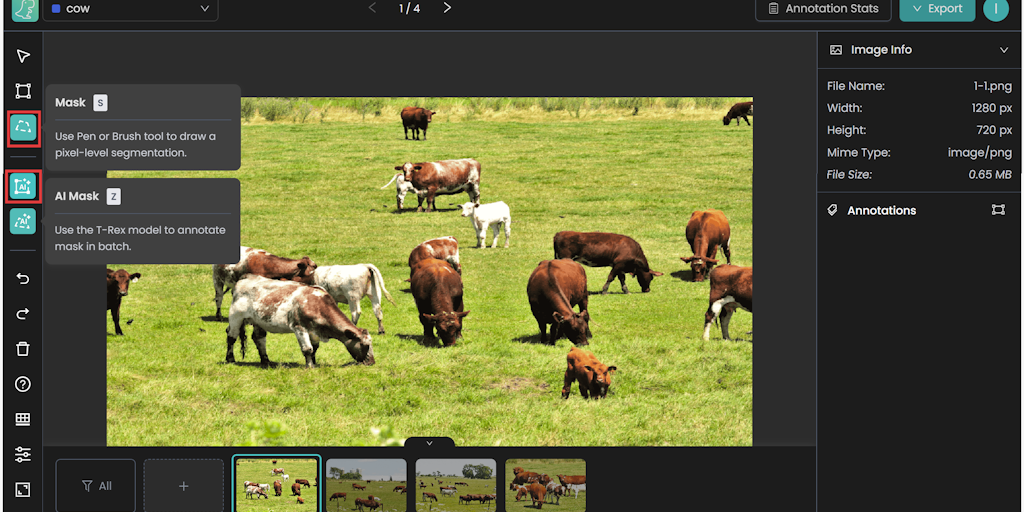Add a new image with plus tile
Viewport: 1024px width, 512px height.
(184, 485)
